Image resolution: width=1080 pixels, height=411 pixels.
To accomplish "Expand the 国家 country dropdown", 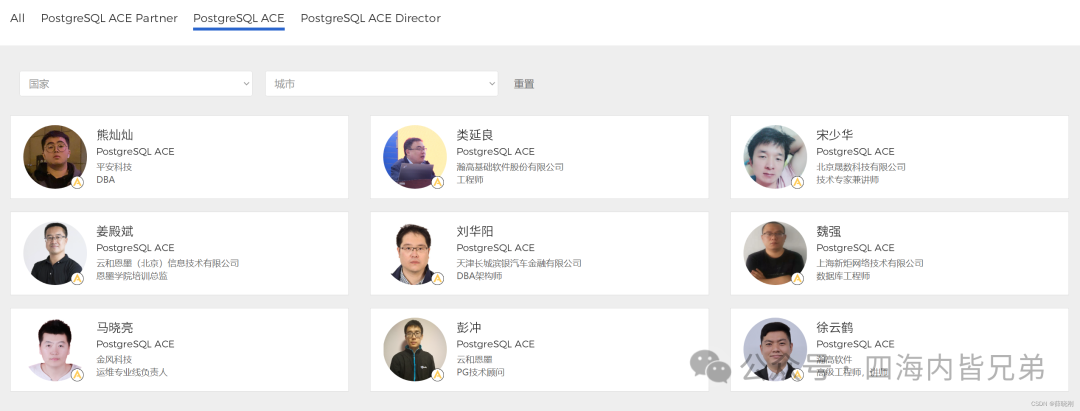I will 136,84.
